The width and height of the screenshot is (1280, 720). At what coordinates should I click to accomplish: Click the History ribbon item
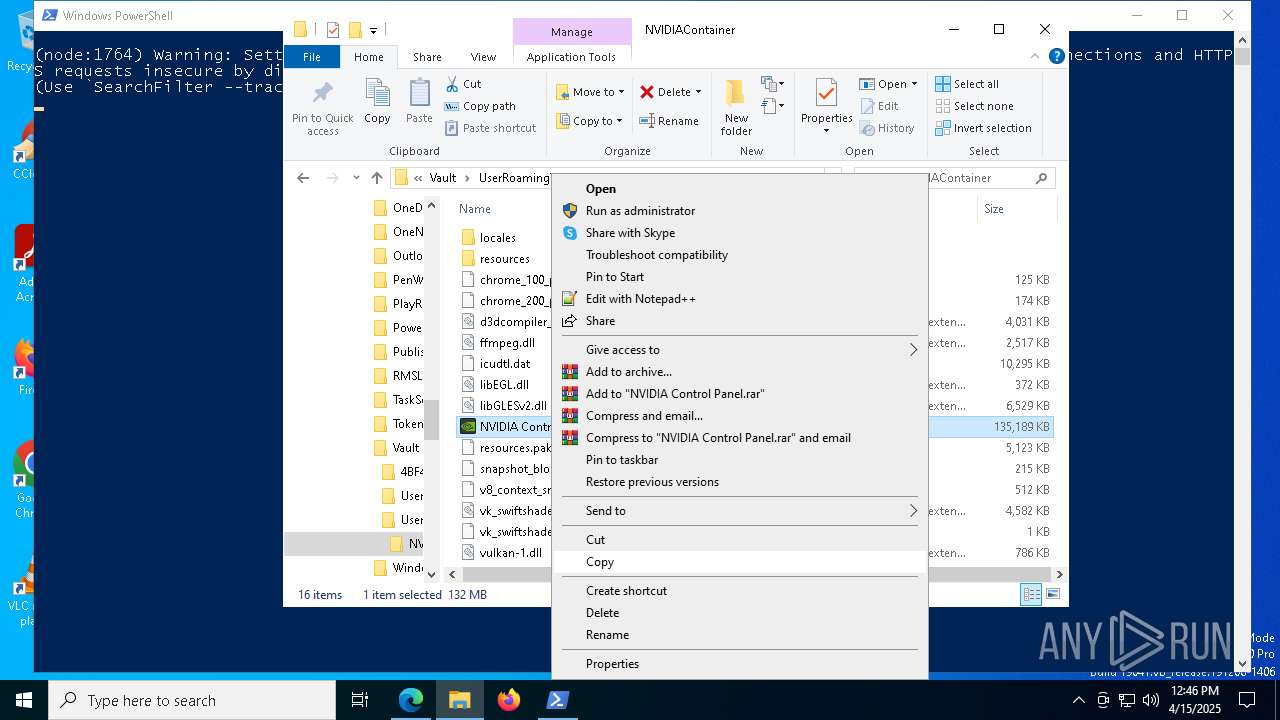point(886,128)
